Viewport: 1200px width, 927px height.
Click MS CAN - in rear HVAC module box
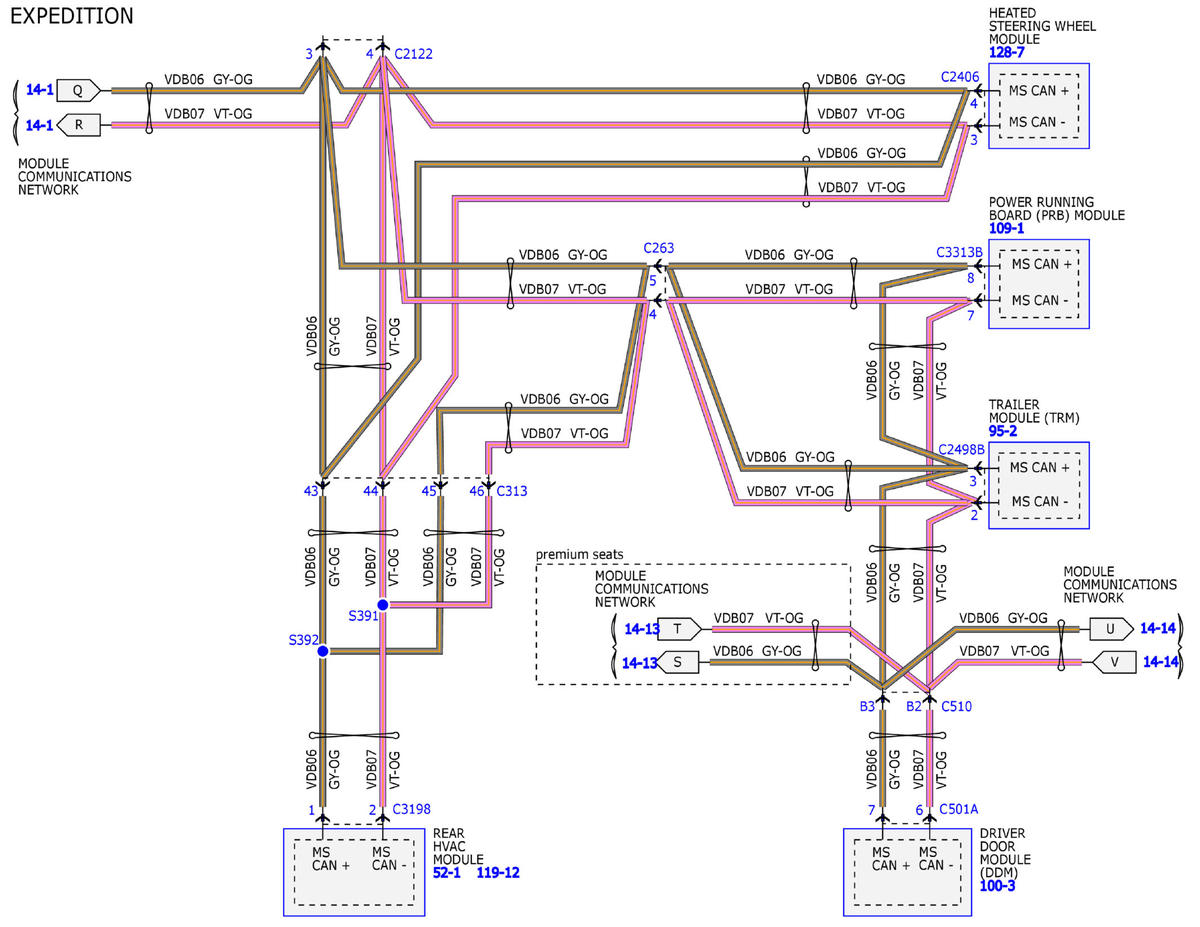389,859
